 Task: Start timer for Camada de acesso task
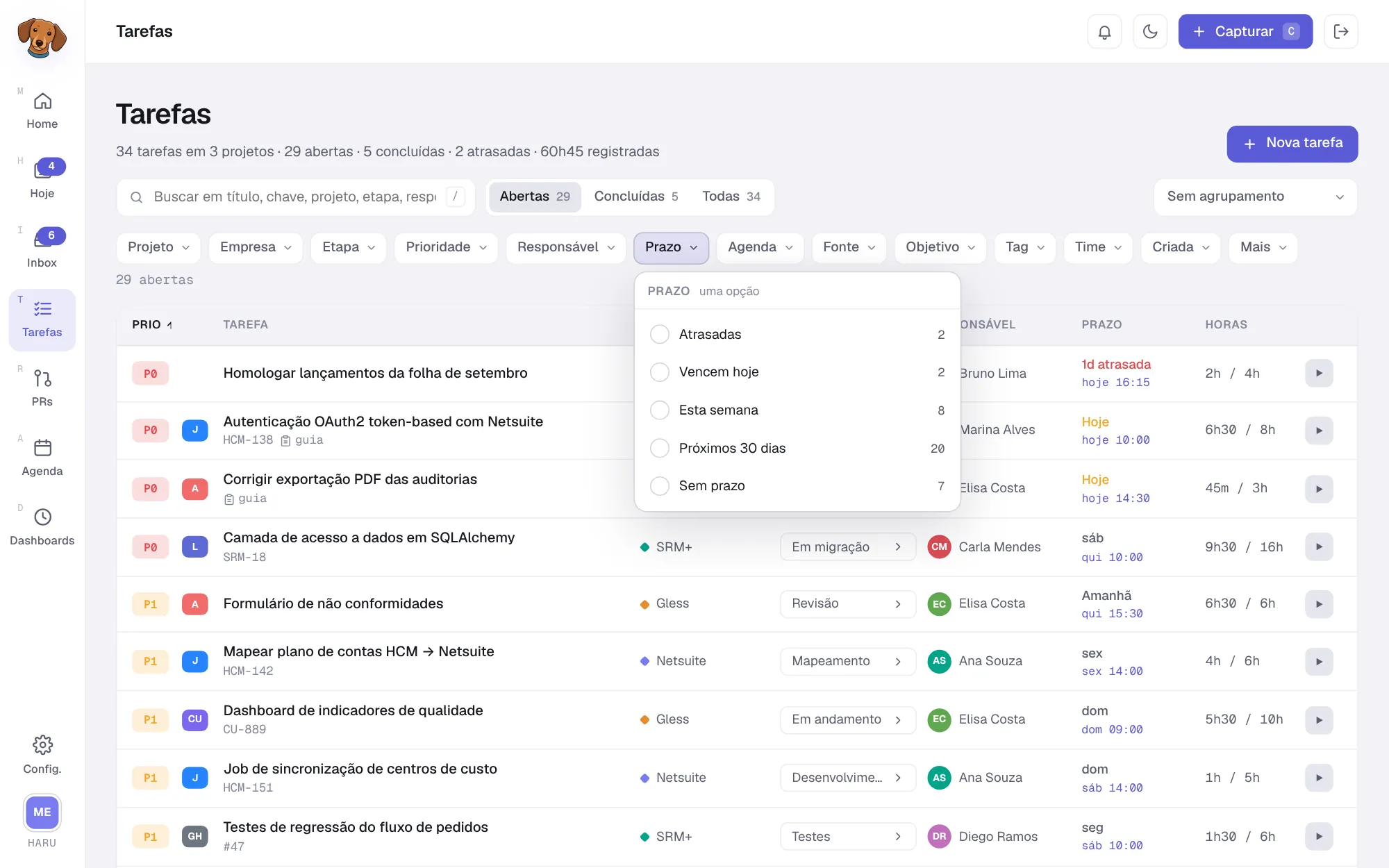[1319, 546]
